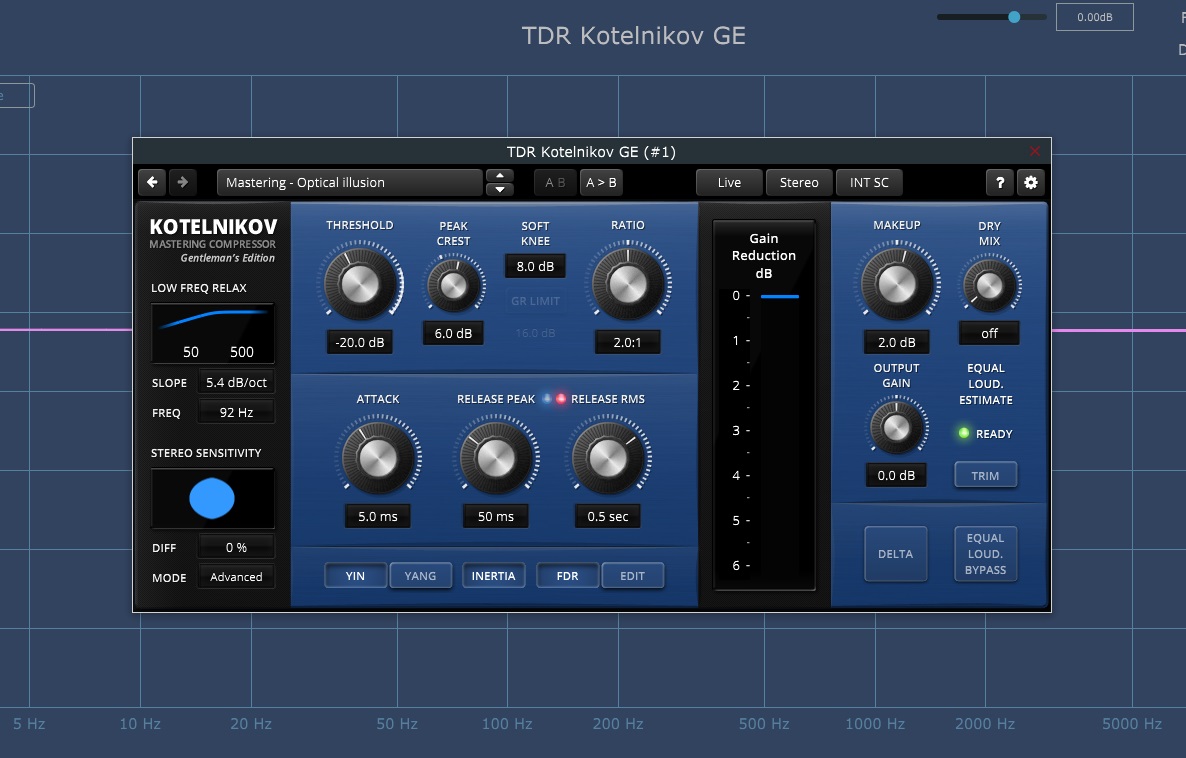
Task: Enable YIN mode
Action: 355,576
